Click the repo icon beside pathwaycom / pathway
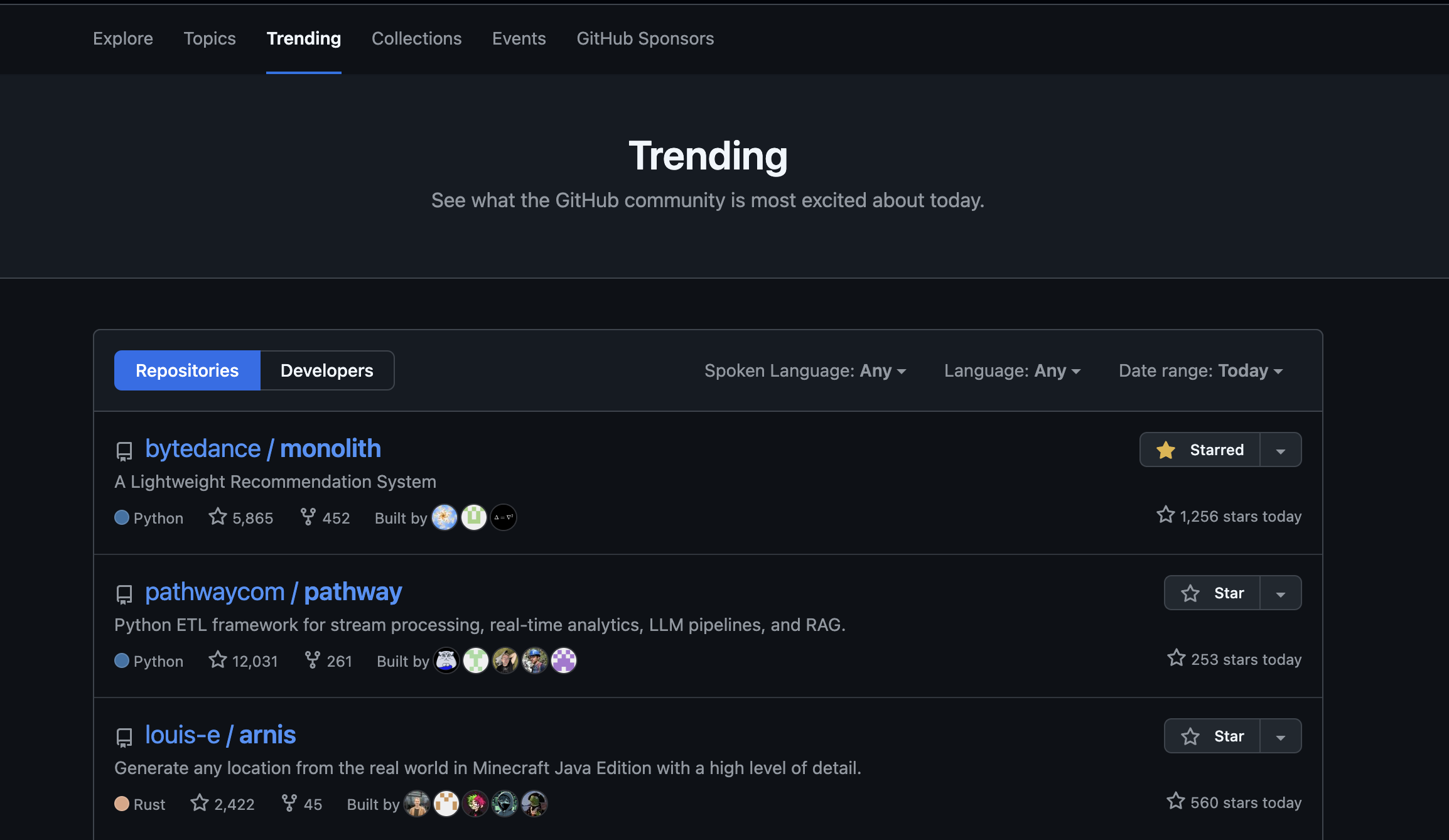1449x840 pixels. point(124,594)
